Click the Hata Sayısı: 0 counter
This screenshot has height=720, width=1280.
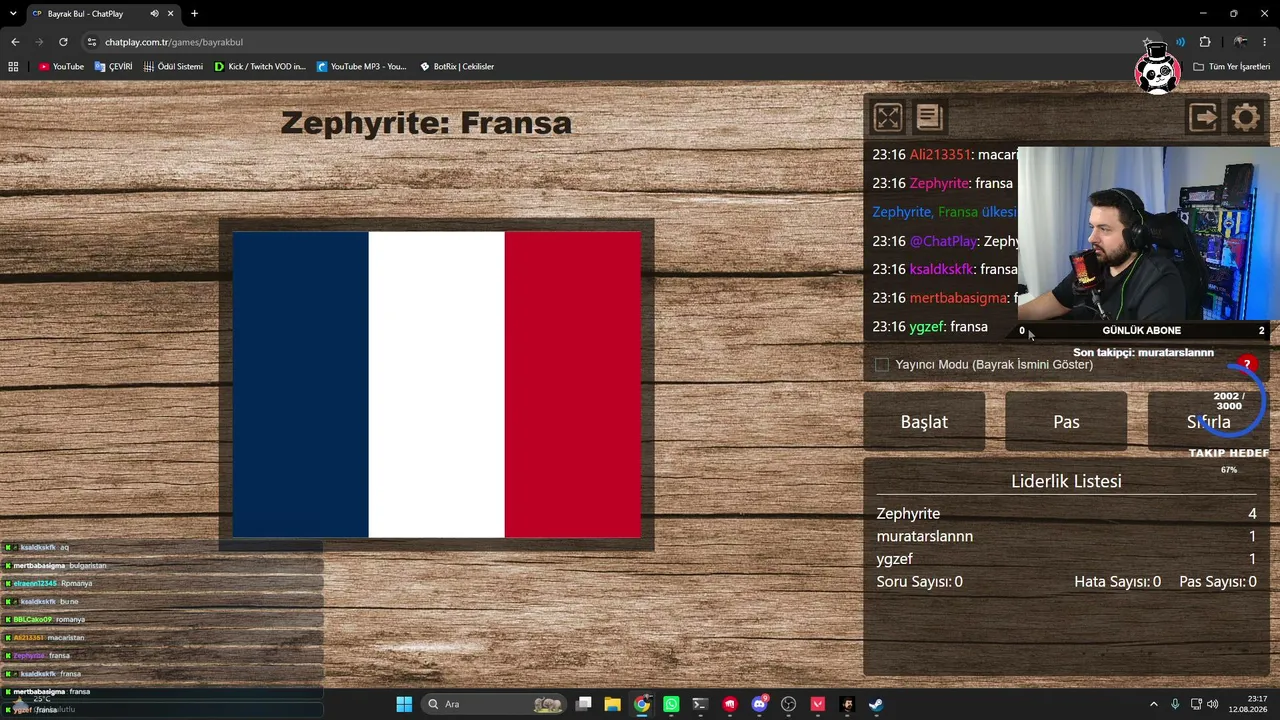[x=1117, y=582]
